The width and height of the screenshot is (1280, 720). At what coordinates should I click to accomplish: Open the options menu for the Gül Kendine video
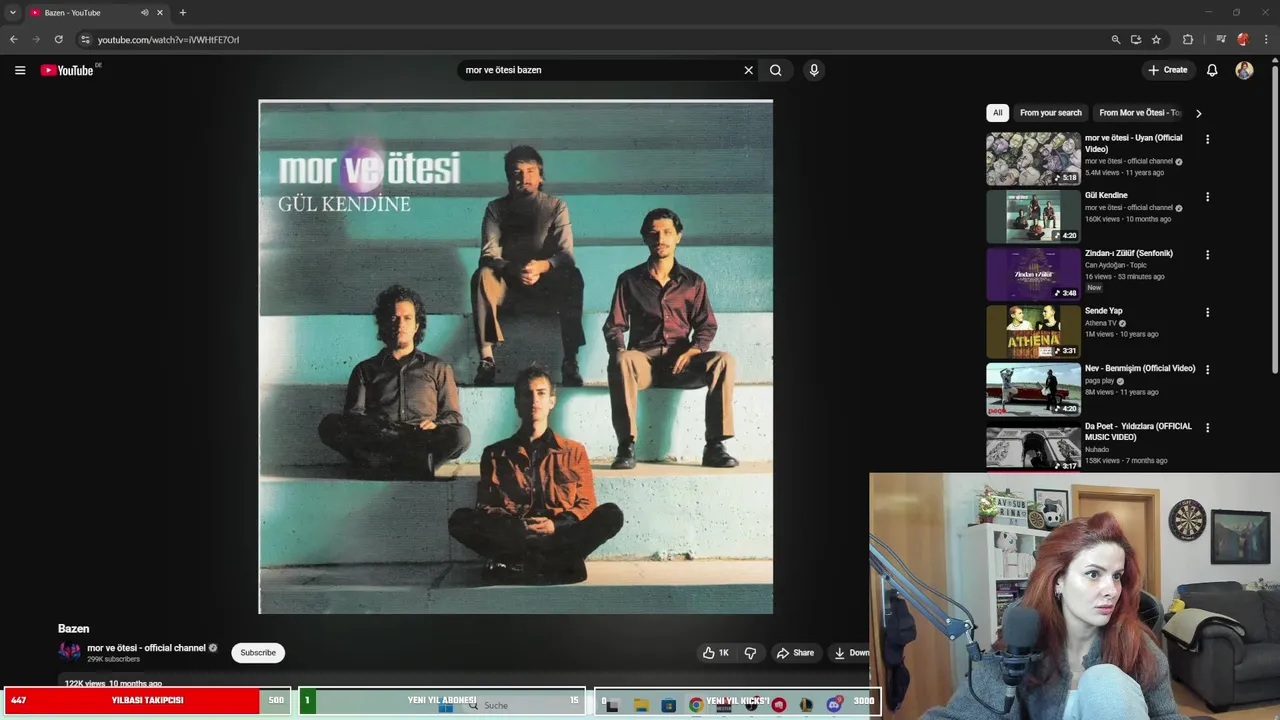coord(1207,197)
